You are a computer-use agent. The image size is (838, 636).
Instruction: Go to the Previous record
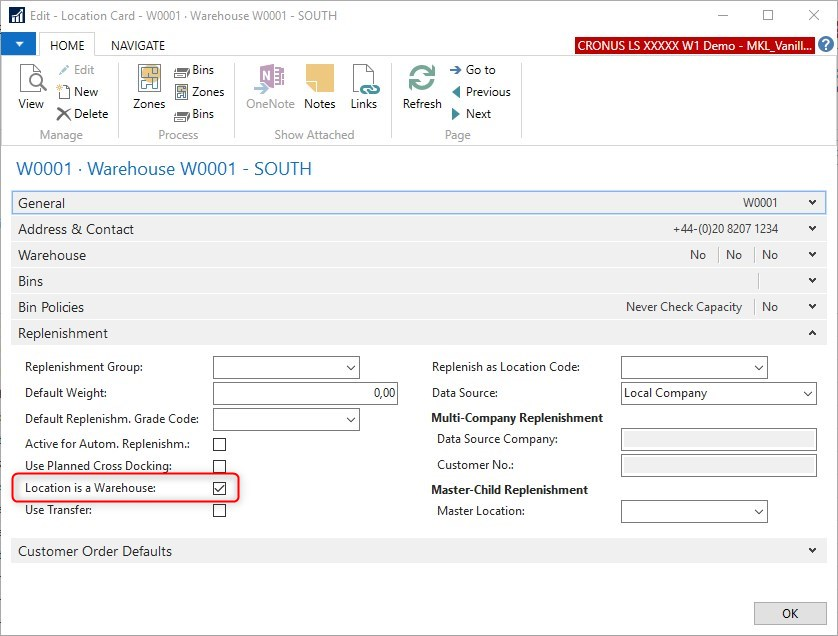(x=479, y=92)
